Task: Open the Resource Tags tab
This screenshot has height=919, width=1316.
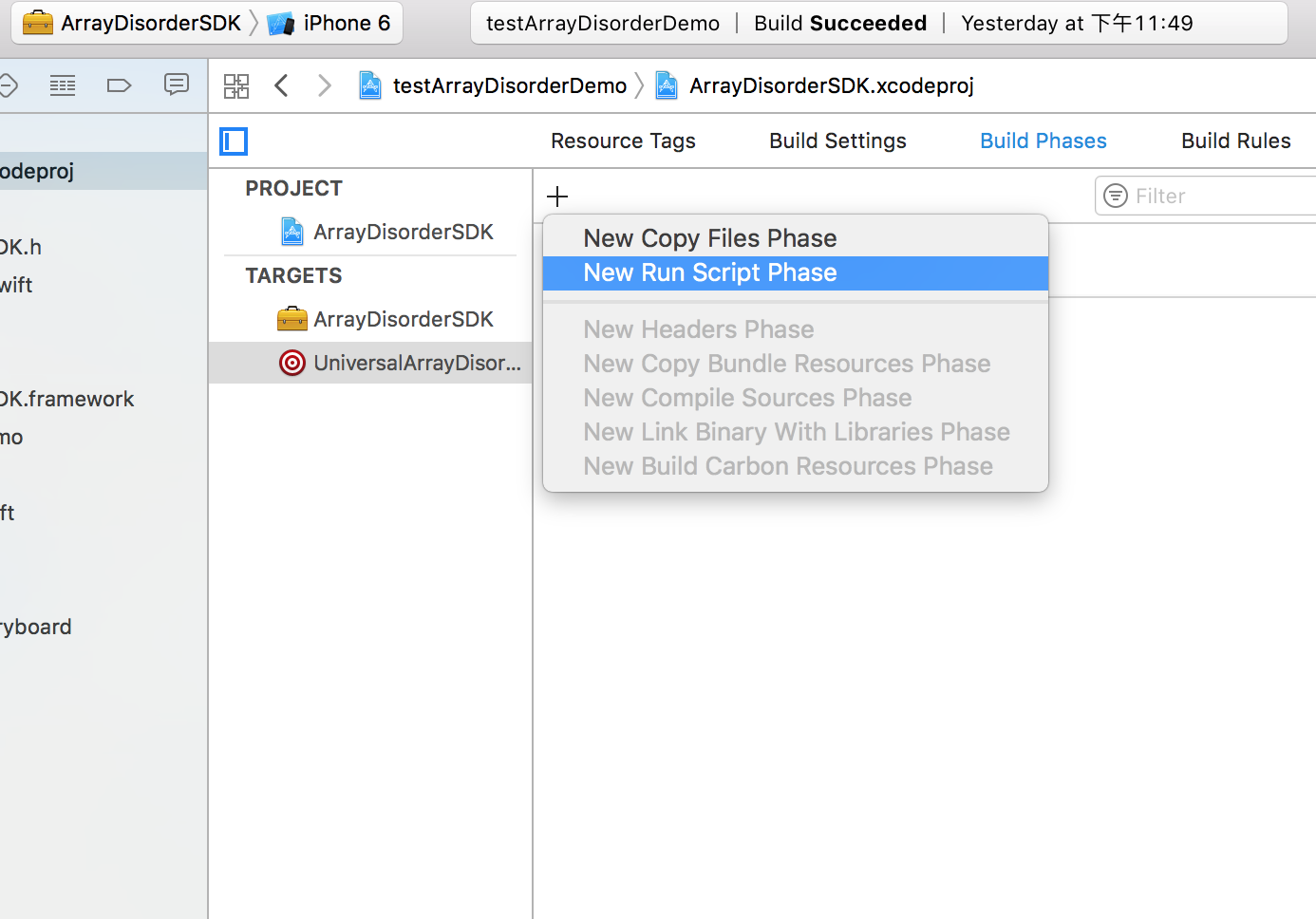Action: (623, 141)
